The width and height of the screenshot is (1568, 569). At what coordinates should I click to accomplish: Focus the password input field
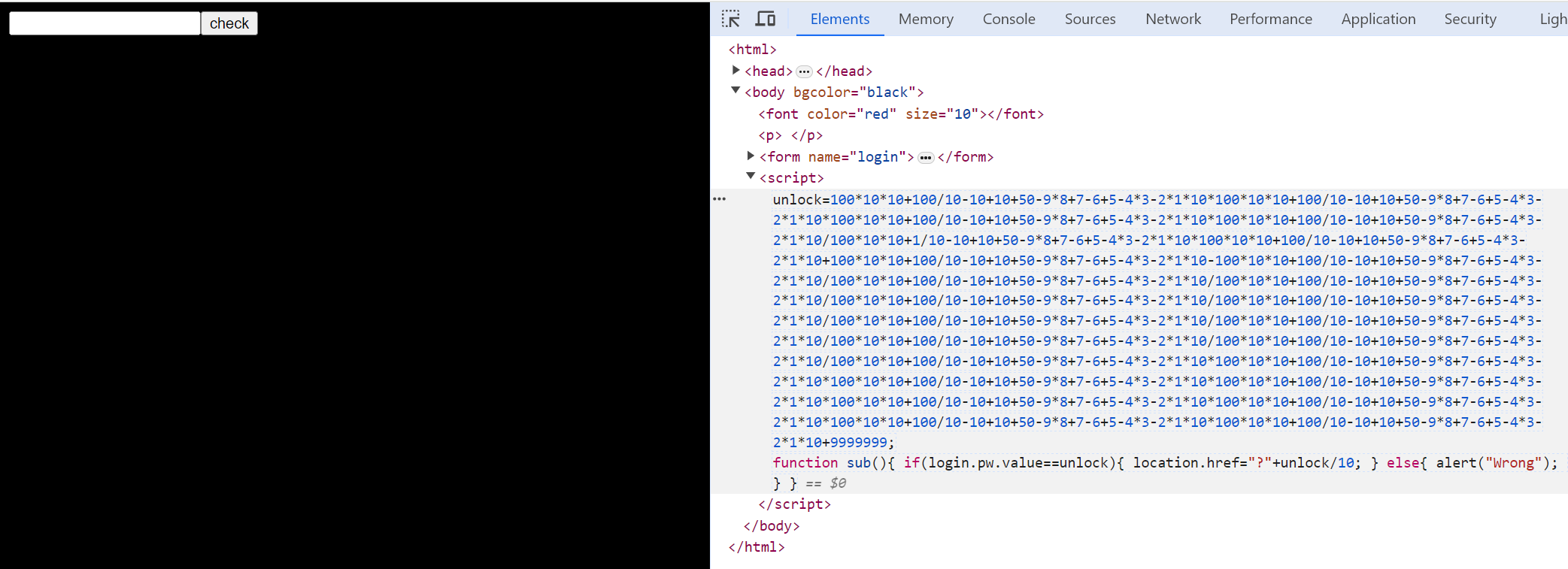[105, 23]
